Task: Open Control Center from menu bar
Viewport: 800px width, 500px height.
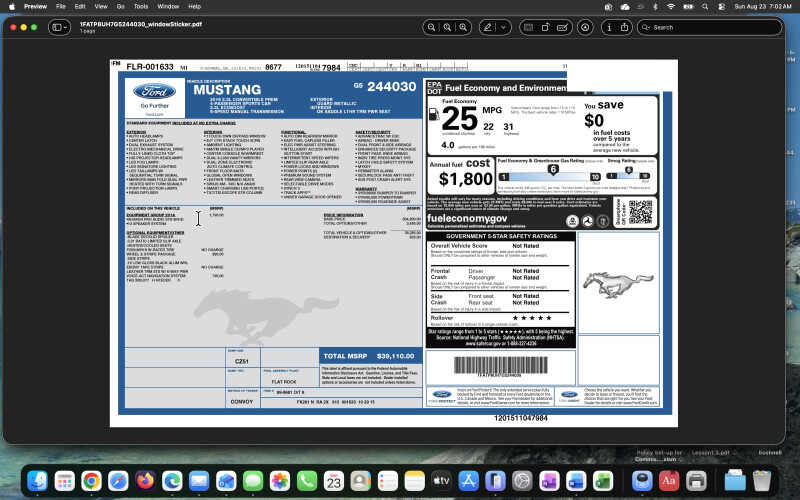Action: 721,7
